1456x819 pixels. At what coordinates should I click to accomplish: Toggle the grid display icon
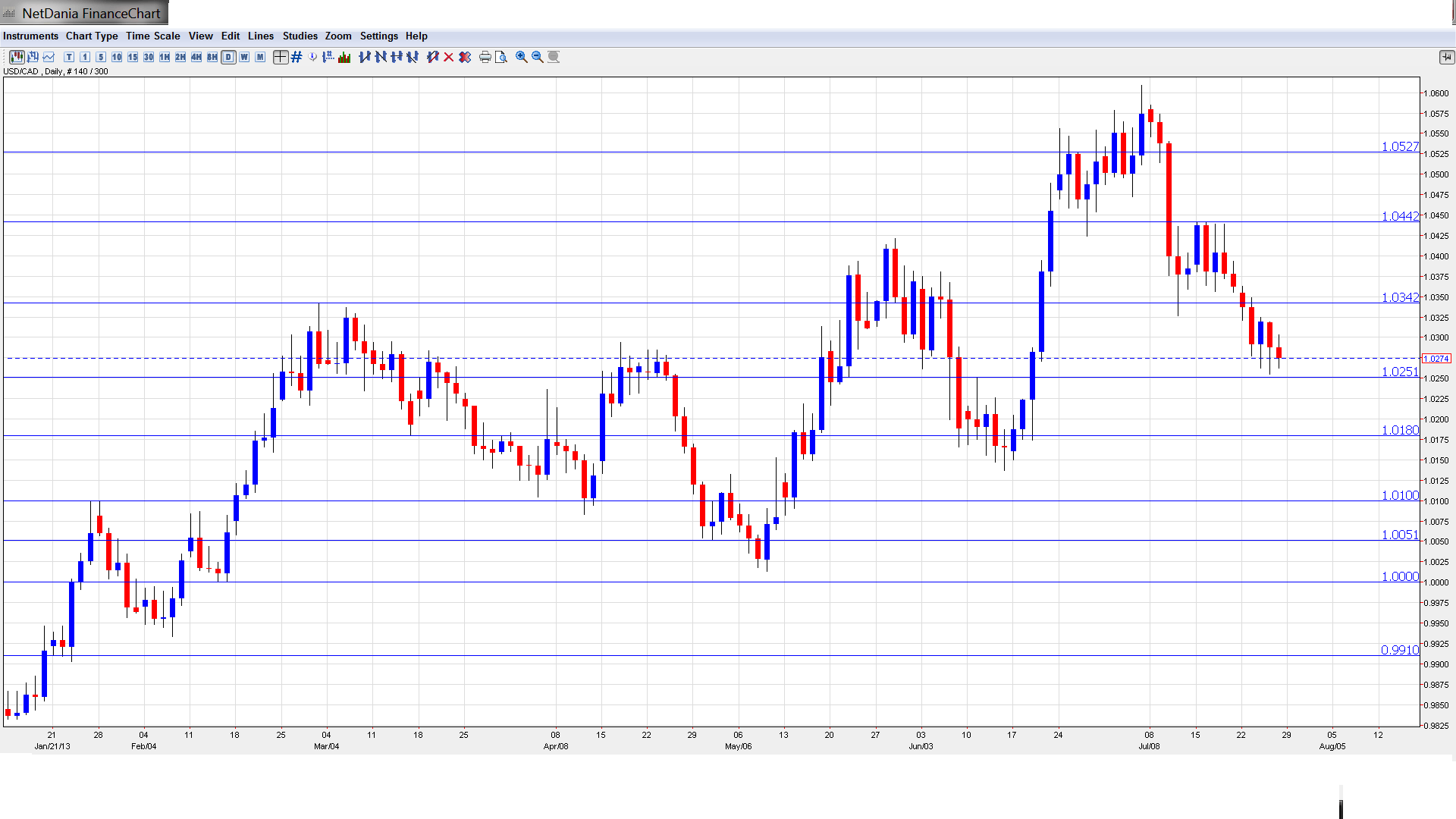pyautogui.click(x=297, y=57)
